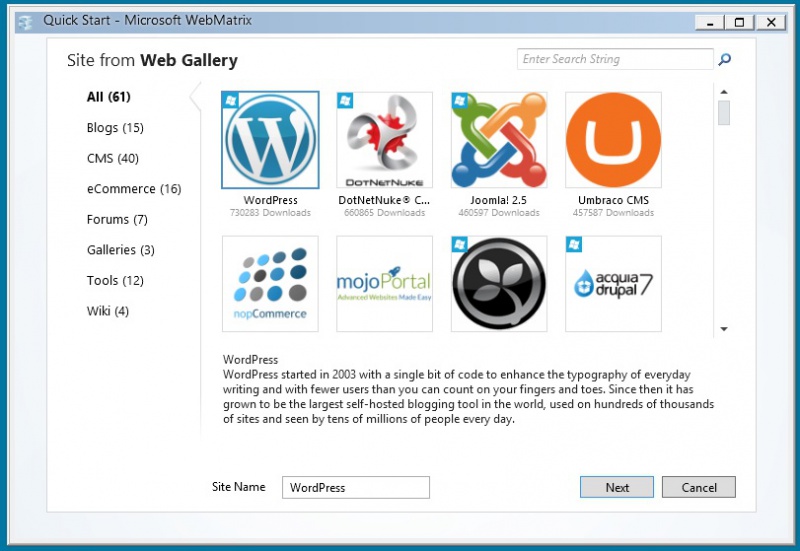
Task: Focus the Site Name text box
Action: coord(355,487)
